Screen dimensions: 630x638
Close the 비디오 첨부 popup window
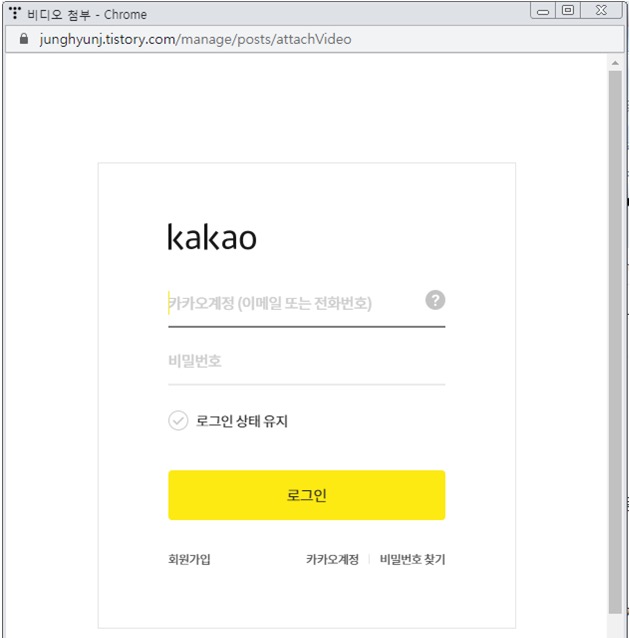(601, 11)
